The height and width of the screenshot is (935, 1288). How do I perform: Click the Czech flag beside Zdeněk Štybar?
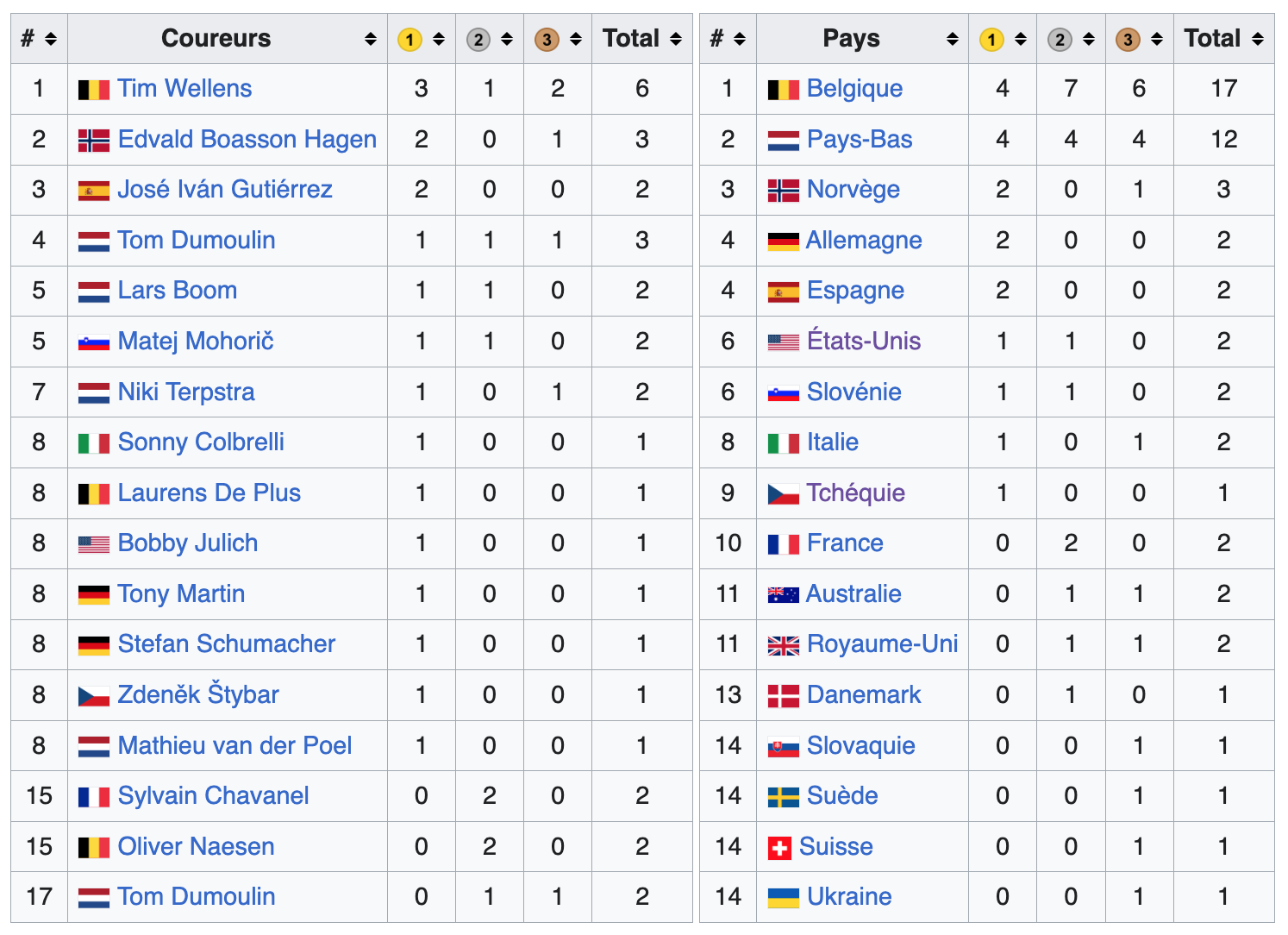(94, 696)
